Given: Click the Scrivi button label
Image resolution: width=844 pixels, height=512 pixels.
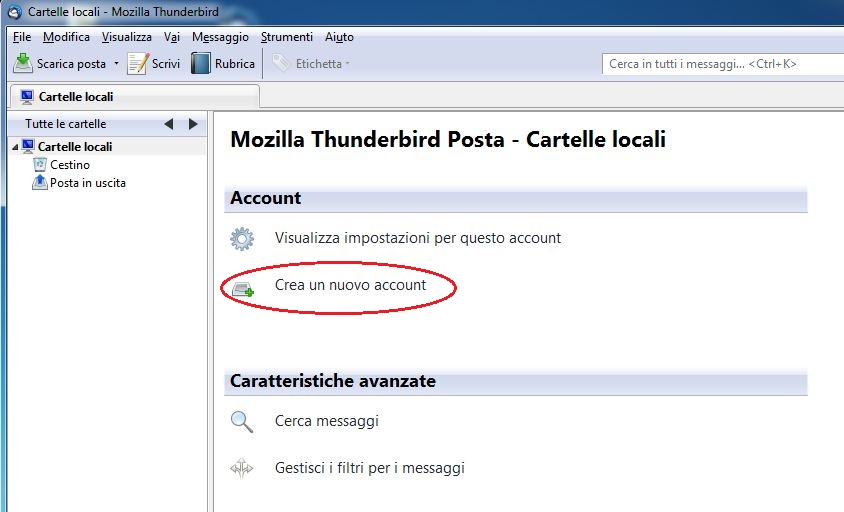Looking at the screenshot, I should tap(166, 64).
